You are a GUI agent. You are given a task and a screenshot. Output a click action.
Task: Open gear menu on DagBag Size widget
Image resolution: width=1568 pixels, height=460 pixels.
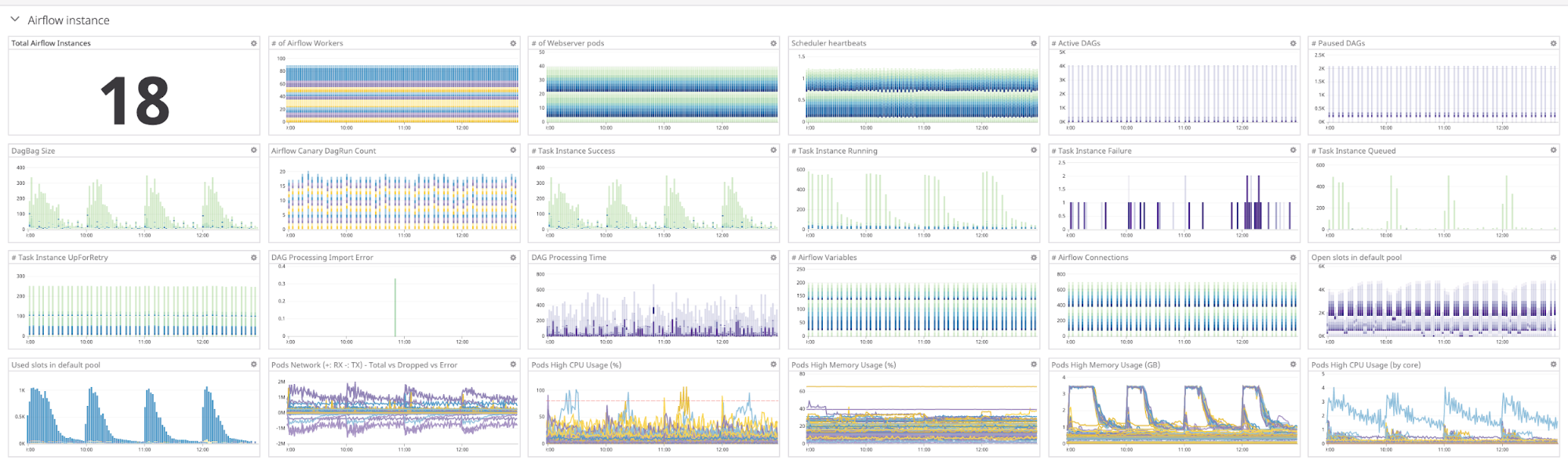[x=253, y=150]
